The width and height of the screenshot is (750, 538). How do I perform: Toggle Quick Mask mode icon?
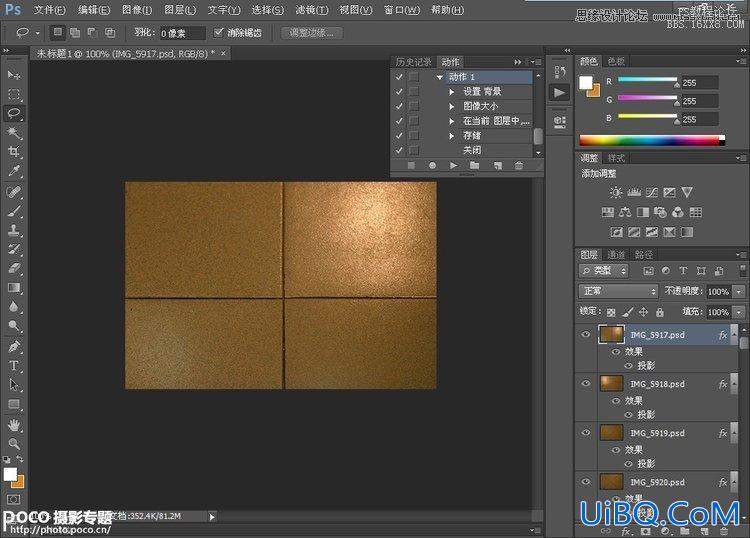tap(13, 499)
